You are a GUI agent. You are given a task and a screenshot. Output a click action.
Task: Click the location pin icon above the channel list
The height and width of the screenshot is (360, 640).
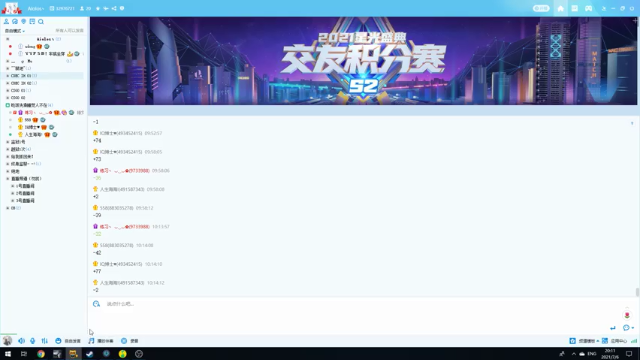coord(23,21)
